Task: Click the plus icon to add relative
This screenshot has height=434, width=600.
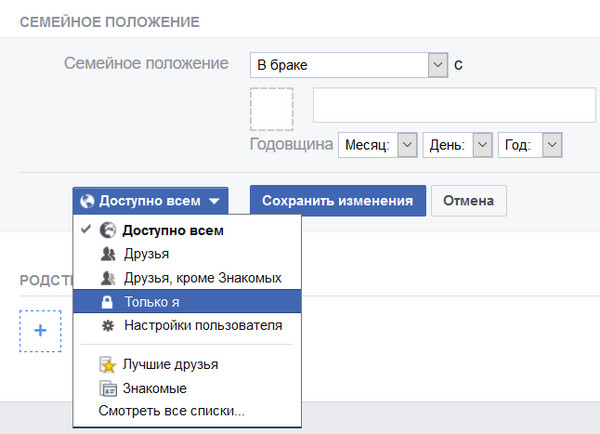Action: (x=41, y=331)
